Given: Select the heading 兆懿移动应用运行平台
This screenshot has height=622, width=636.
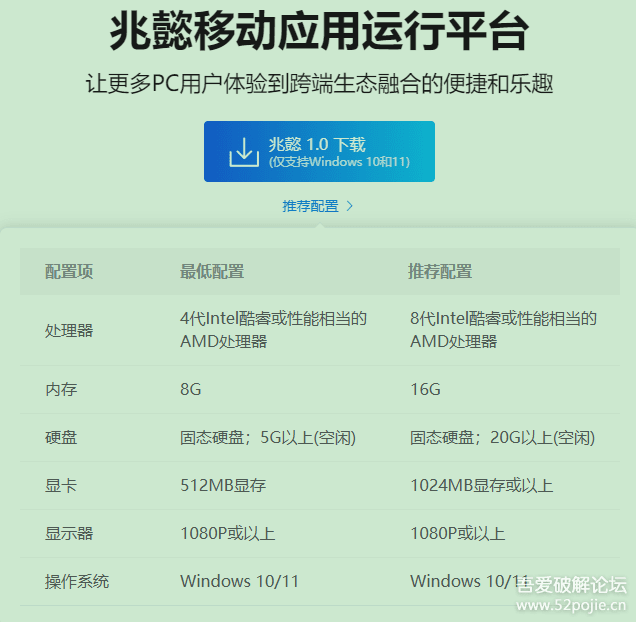Looking at the screenshot, I should click(319, 31).
